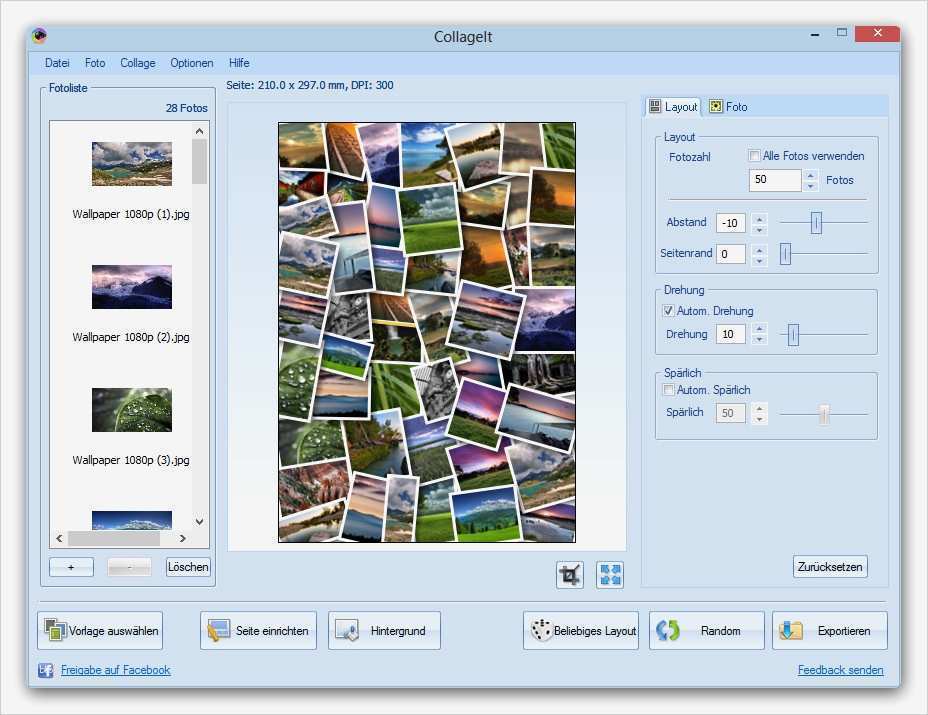Click the Seite einrichten page setup icon

(219, 630)
